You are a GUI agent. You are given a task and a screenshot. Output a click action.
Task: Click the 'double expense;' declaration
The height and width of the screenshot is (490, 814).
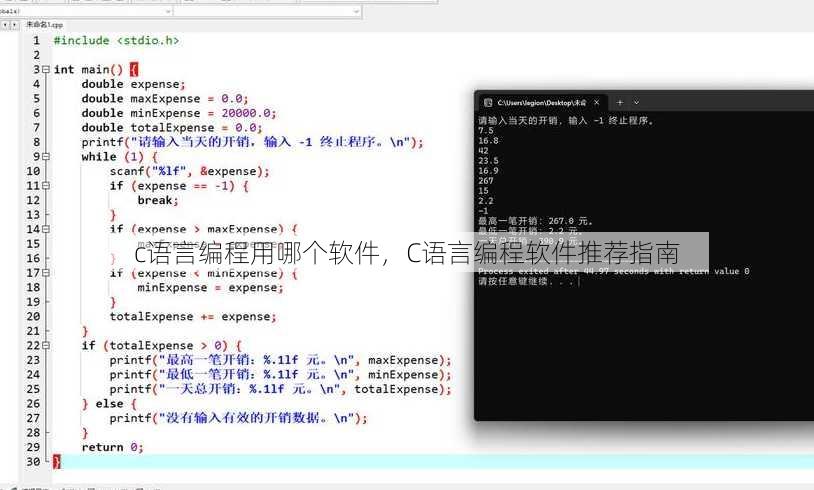click(x=133, y=84)
